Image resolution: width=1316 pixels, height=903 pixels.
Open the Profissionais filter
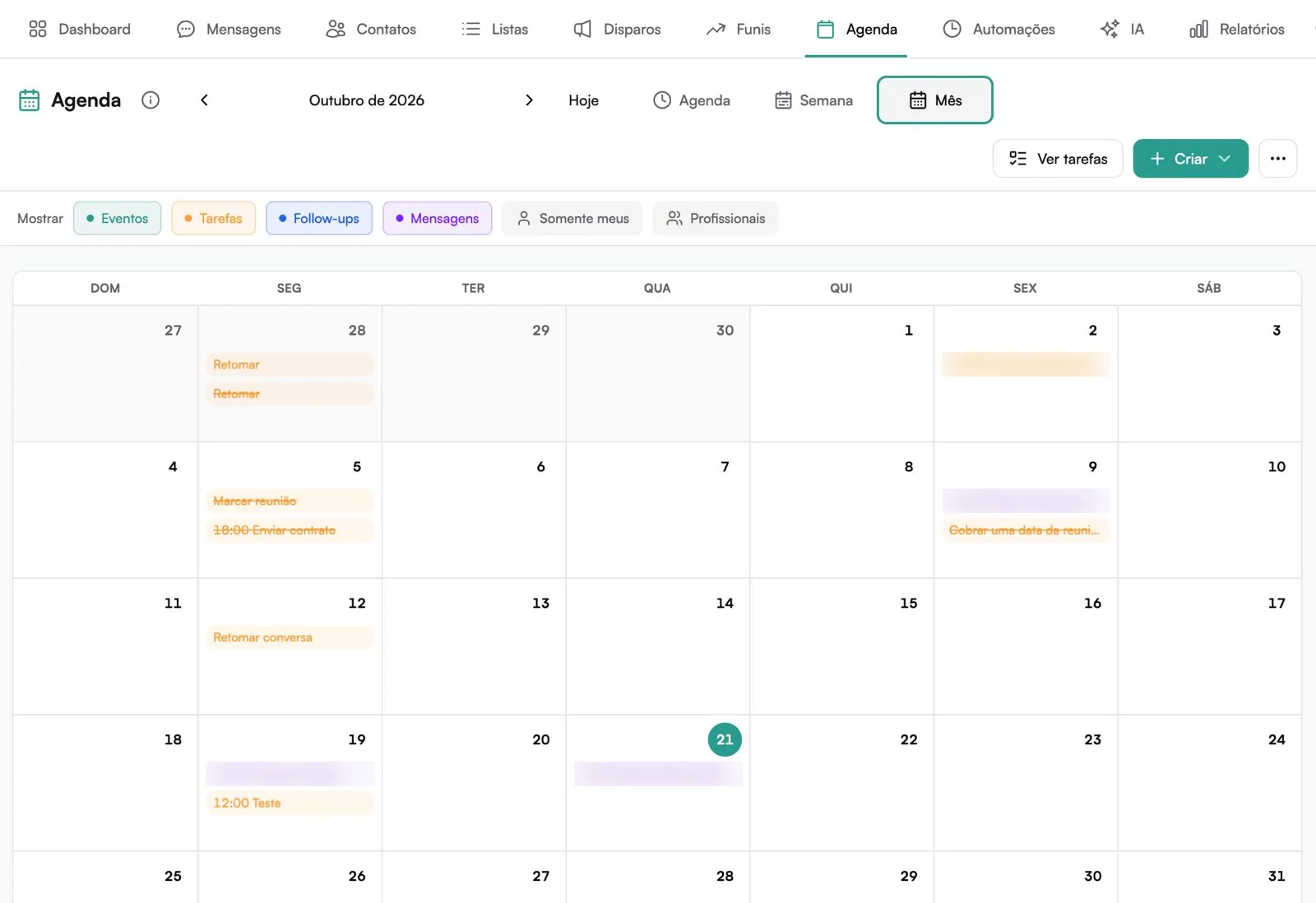[x=715, y=218]
